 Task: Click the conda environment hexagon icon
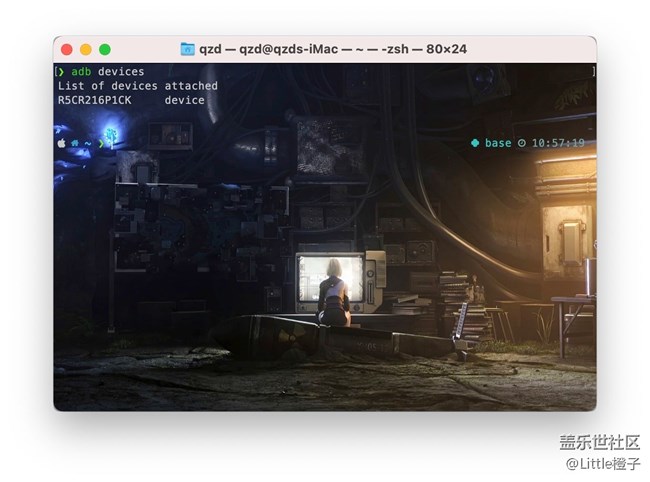475,143
